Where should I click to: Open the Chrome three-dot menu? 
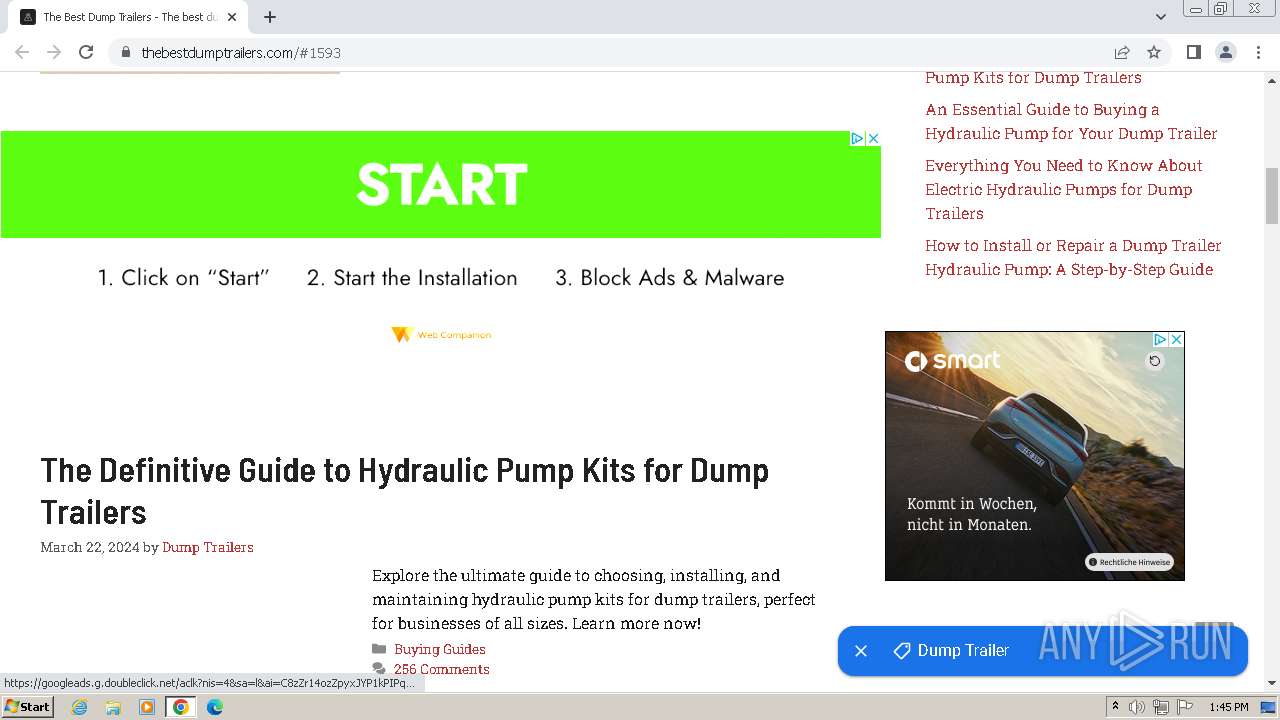[1258, 52]
